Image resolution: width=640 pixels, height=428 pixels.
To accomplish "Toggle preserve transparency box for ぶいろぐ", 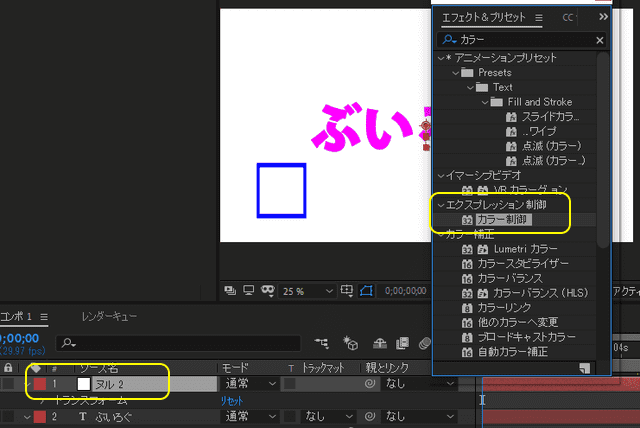I will (290, 416).
